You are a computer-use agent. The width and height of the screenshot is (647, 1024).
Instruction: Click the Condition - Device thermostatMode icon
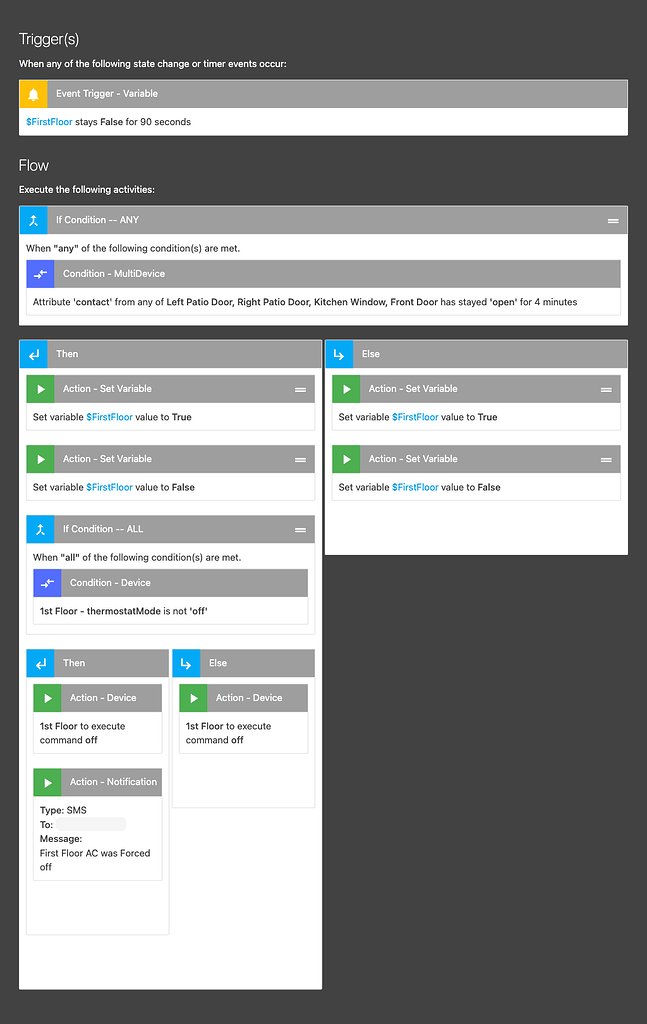point(47,582)
